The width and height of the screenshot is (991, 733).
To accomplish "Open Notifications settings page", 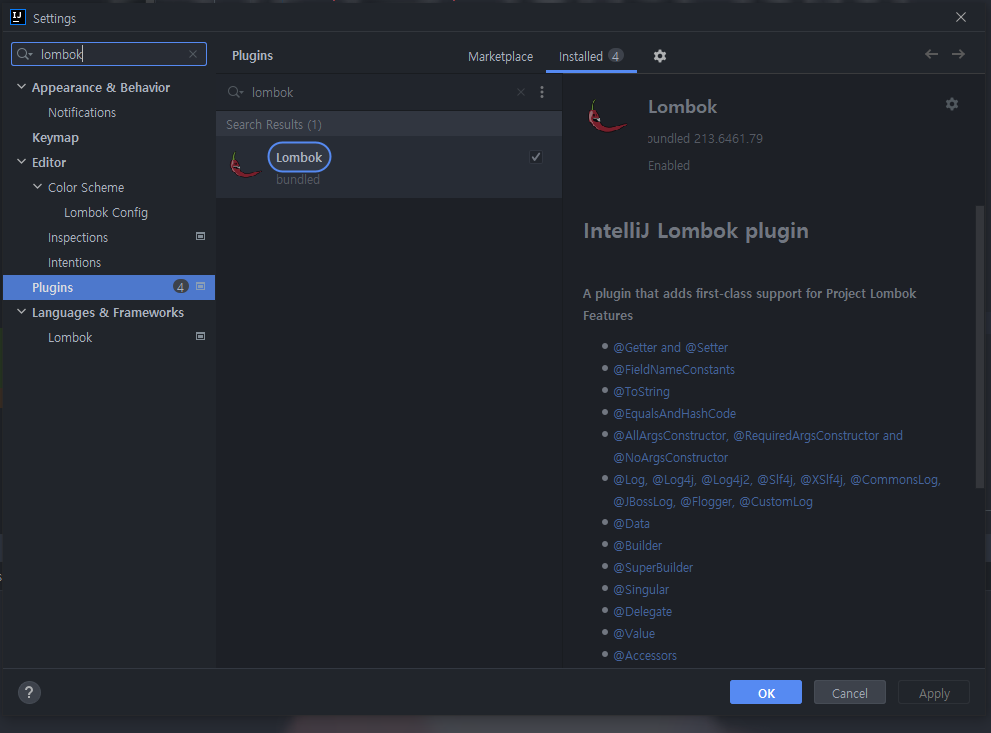I will [x=82, y=112].
